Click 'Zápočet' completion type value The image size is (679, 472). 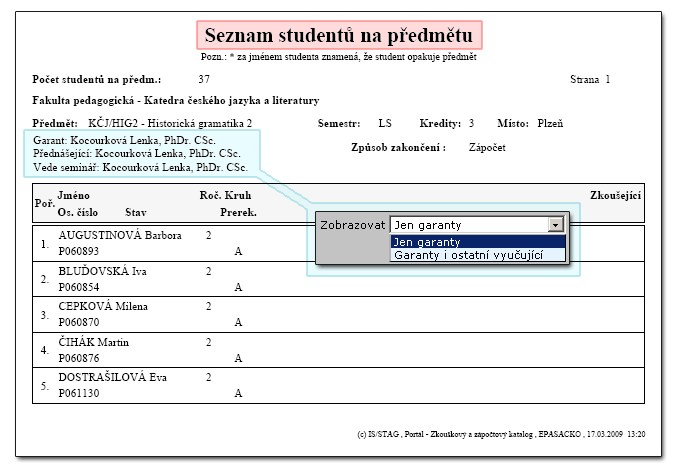pos(487,148)
